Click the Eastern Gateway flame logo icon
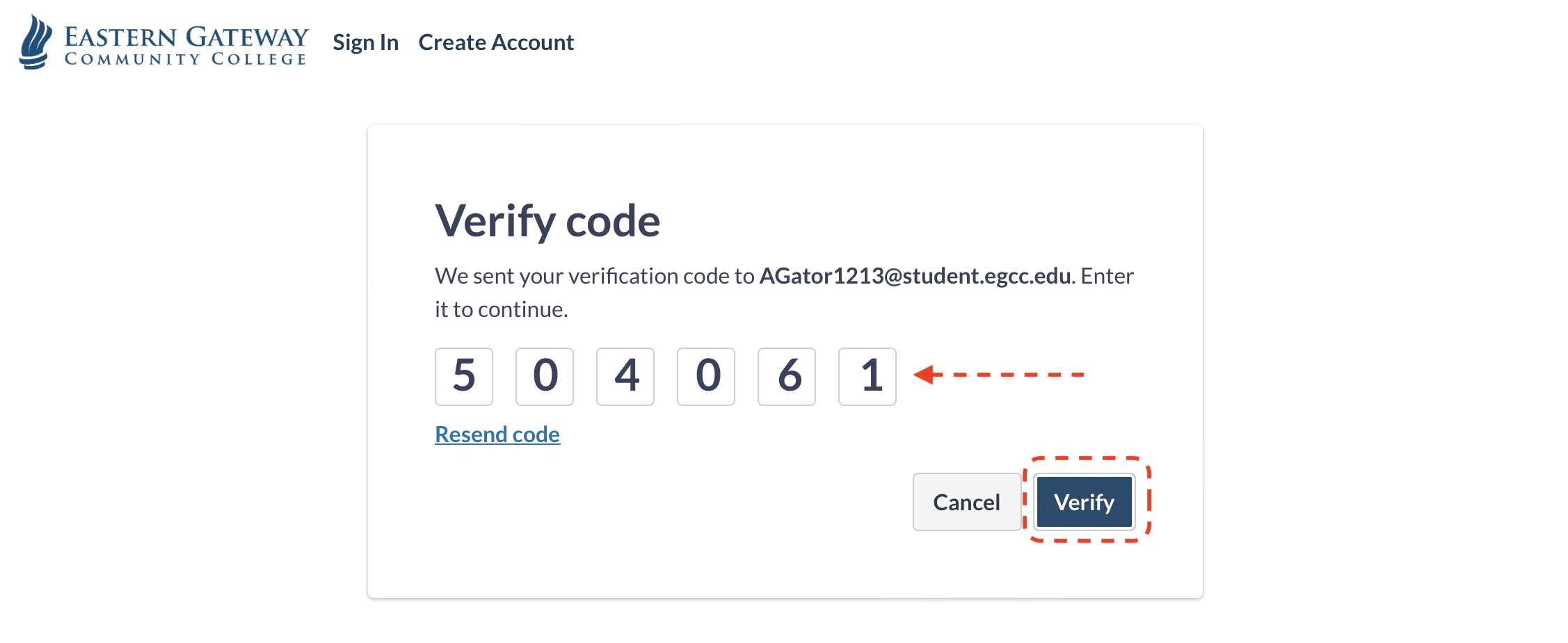 (x=35, y=42)
